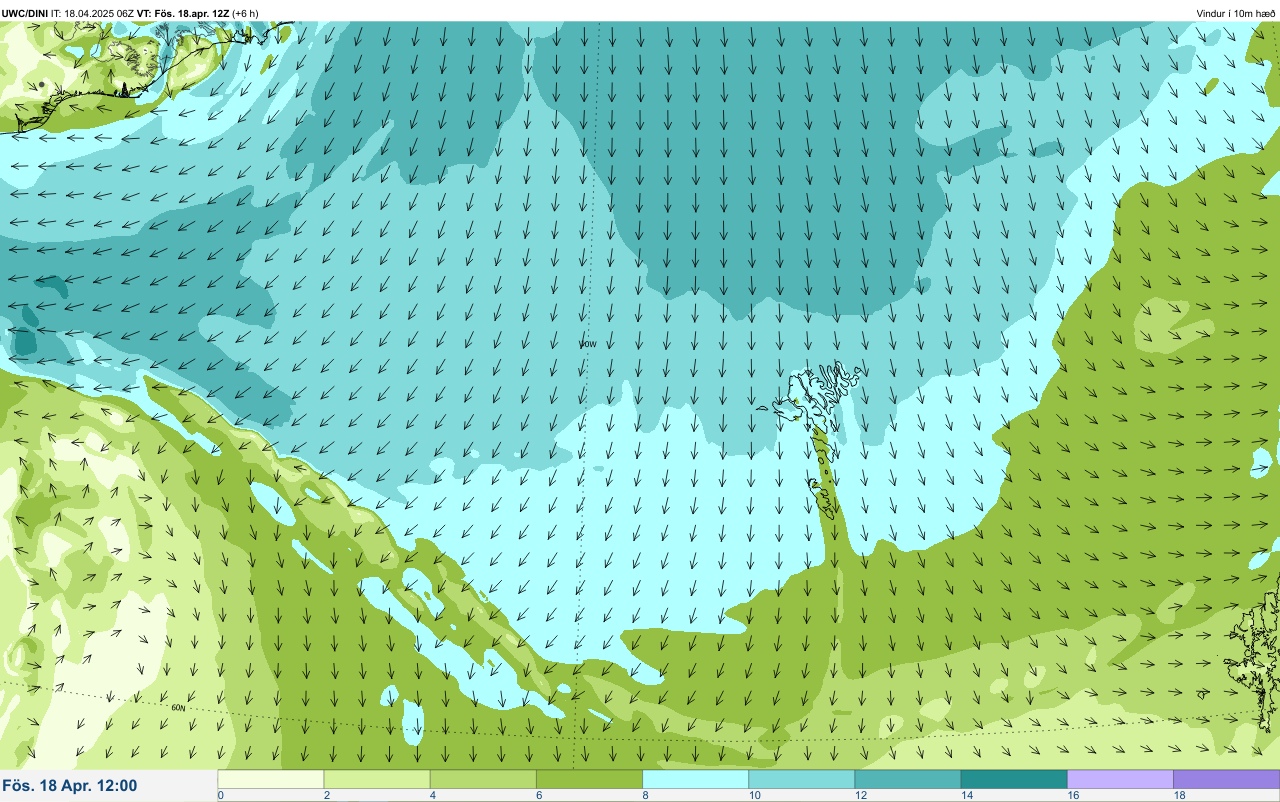Click the purple legend swatch above 18 m/s
The image size is (1280, 802).
(x=1226, y=779)
